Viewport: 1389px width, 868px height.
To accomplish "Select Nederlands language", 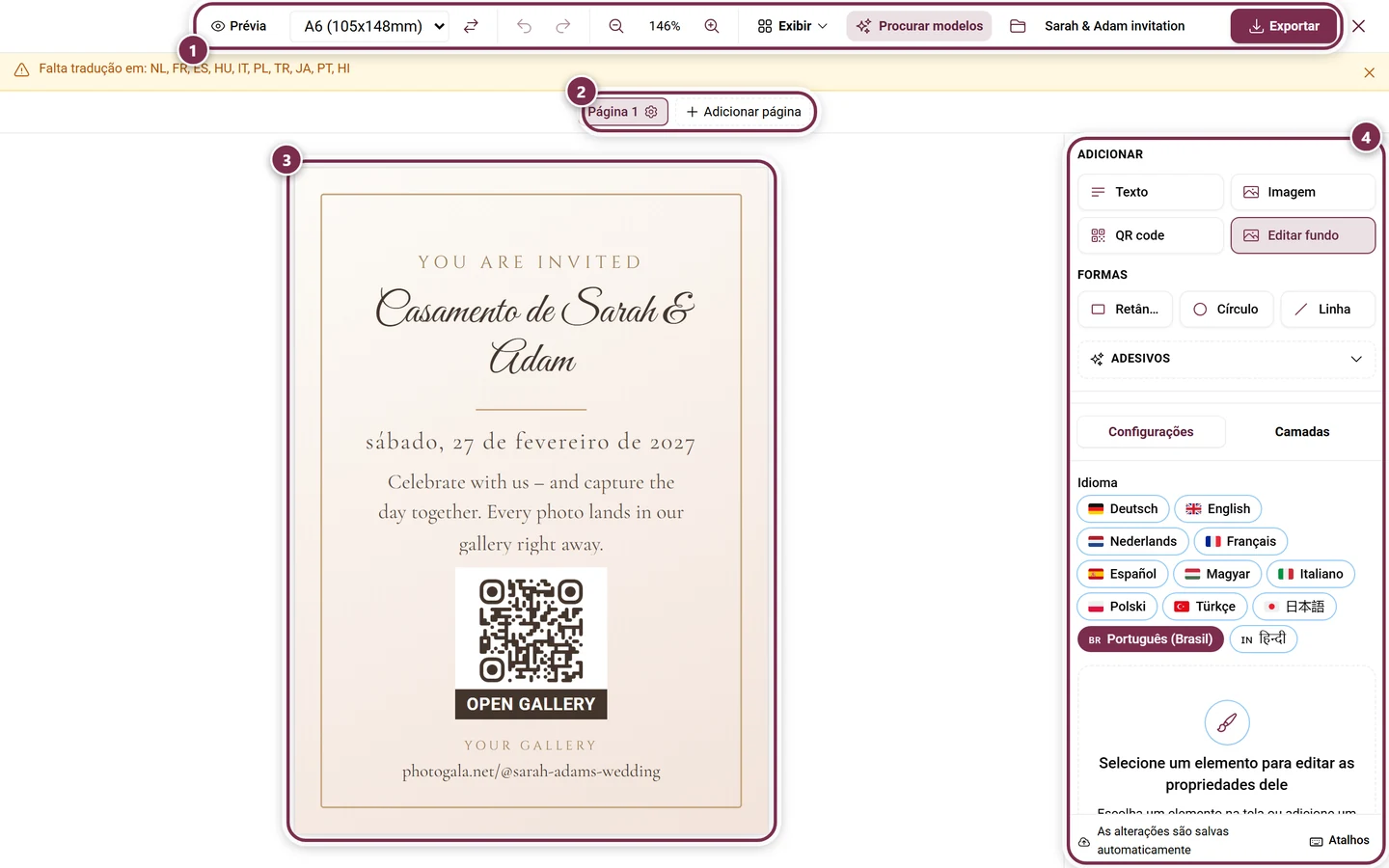I will coord(1132,542).
